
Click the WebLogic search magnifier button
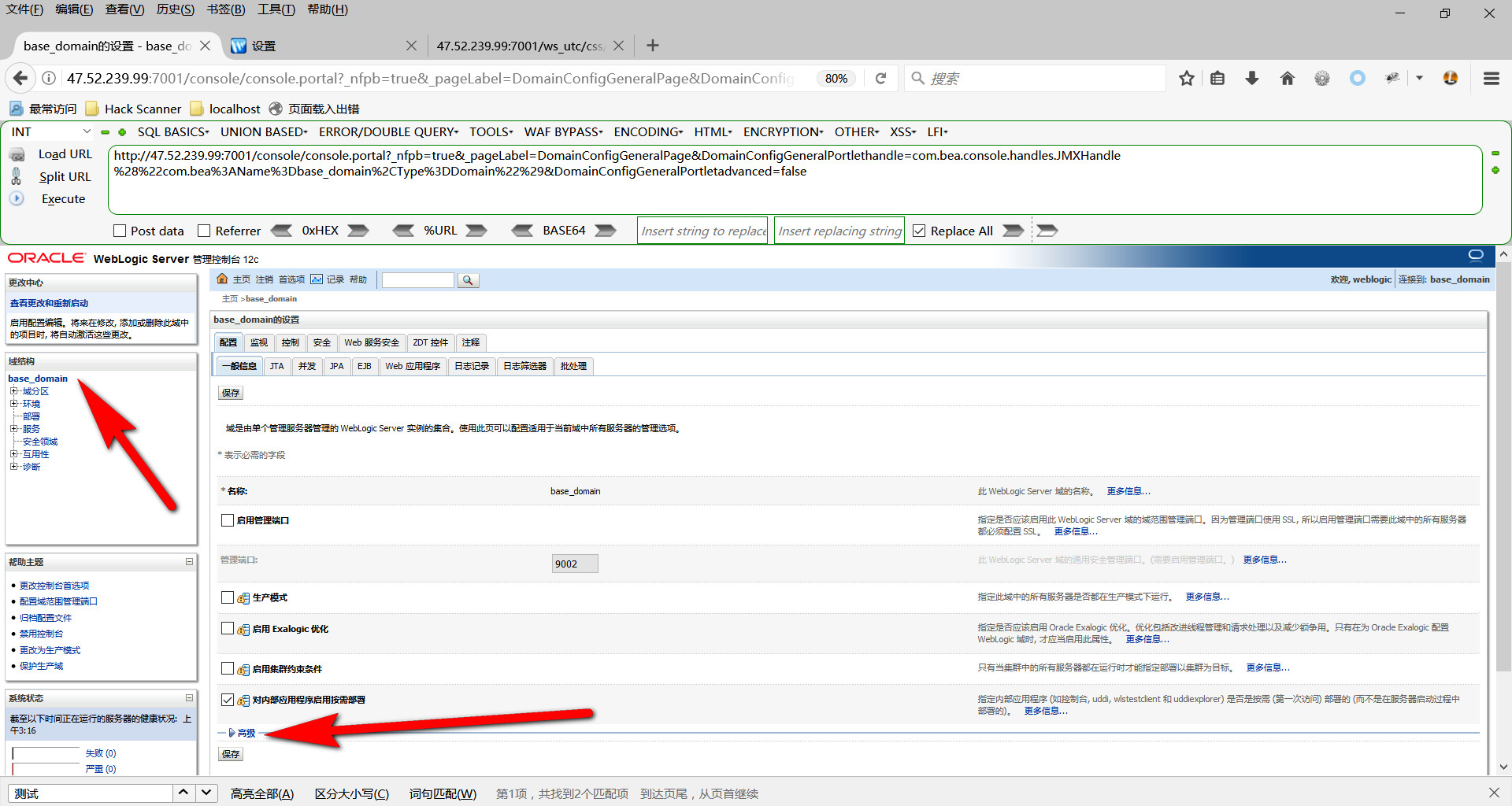click(x=468, y=280)
